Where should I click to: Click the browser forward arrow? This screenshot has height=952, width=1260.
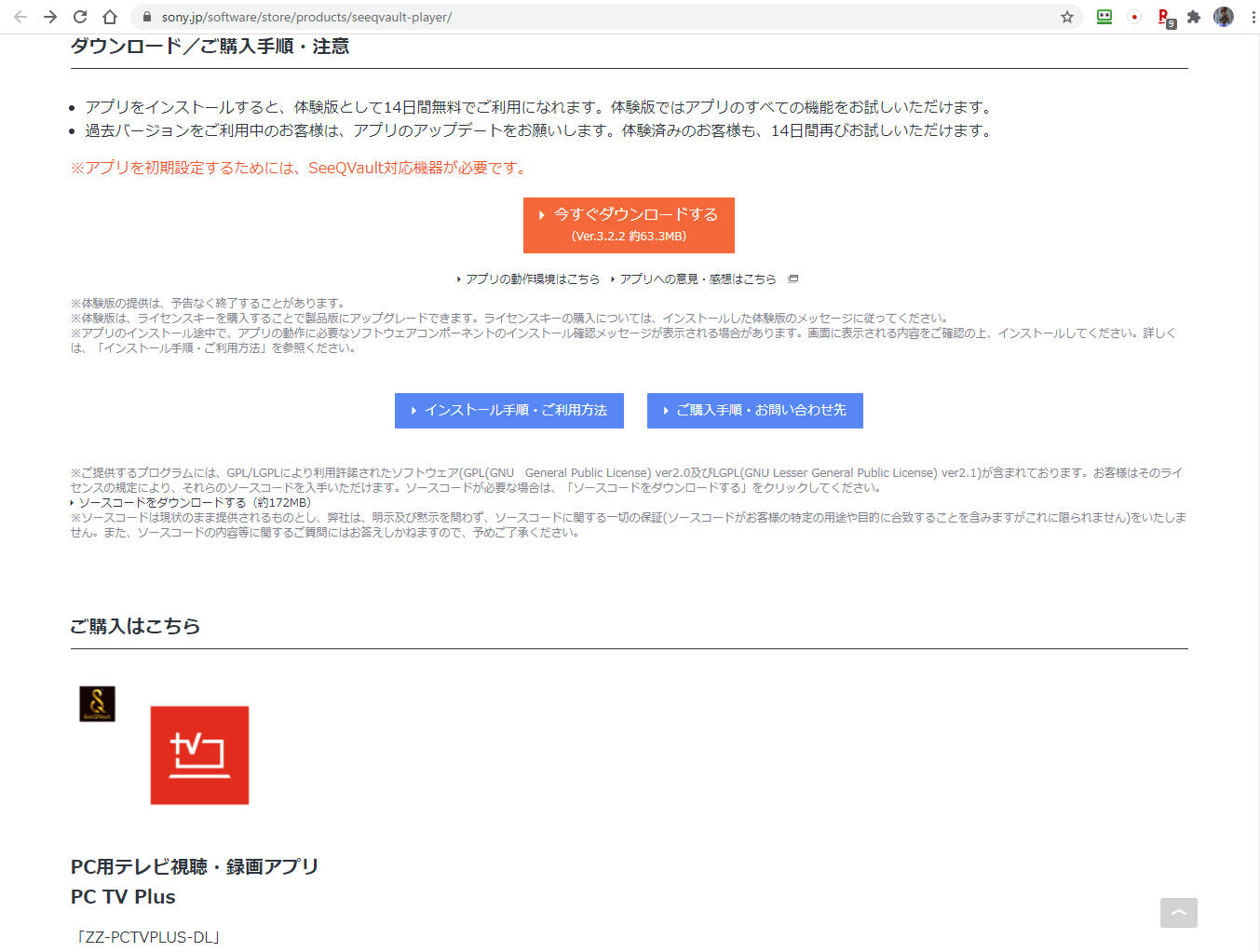[50, 17]
